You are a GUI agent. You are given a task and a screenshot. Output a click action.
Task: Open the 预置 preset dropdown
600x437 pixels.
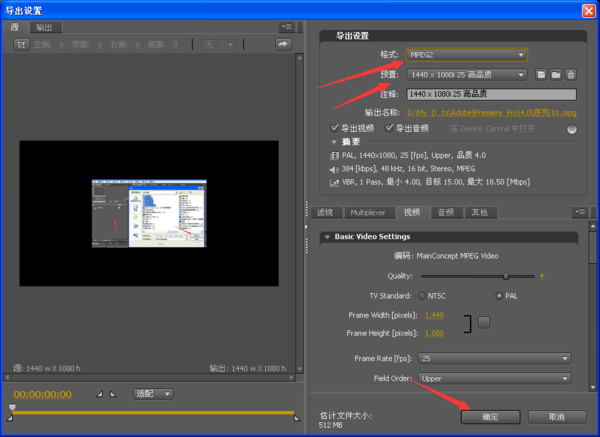click(x=467, y=74)
